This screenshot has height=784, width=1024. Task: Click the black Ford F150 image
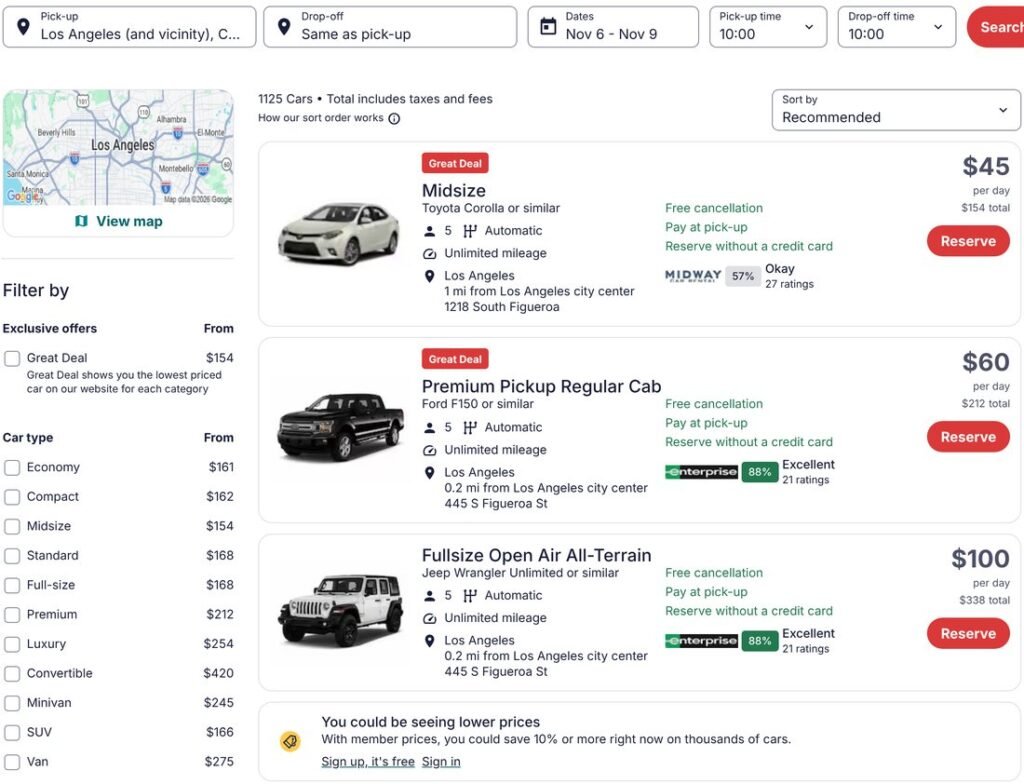click(x=340, y=427)
